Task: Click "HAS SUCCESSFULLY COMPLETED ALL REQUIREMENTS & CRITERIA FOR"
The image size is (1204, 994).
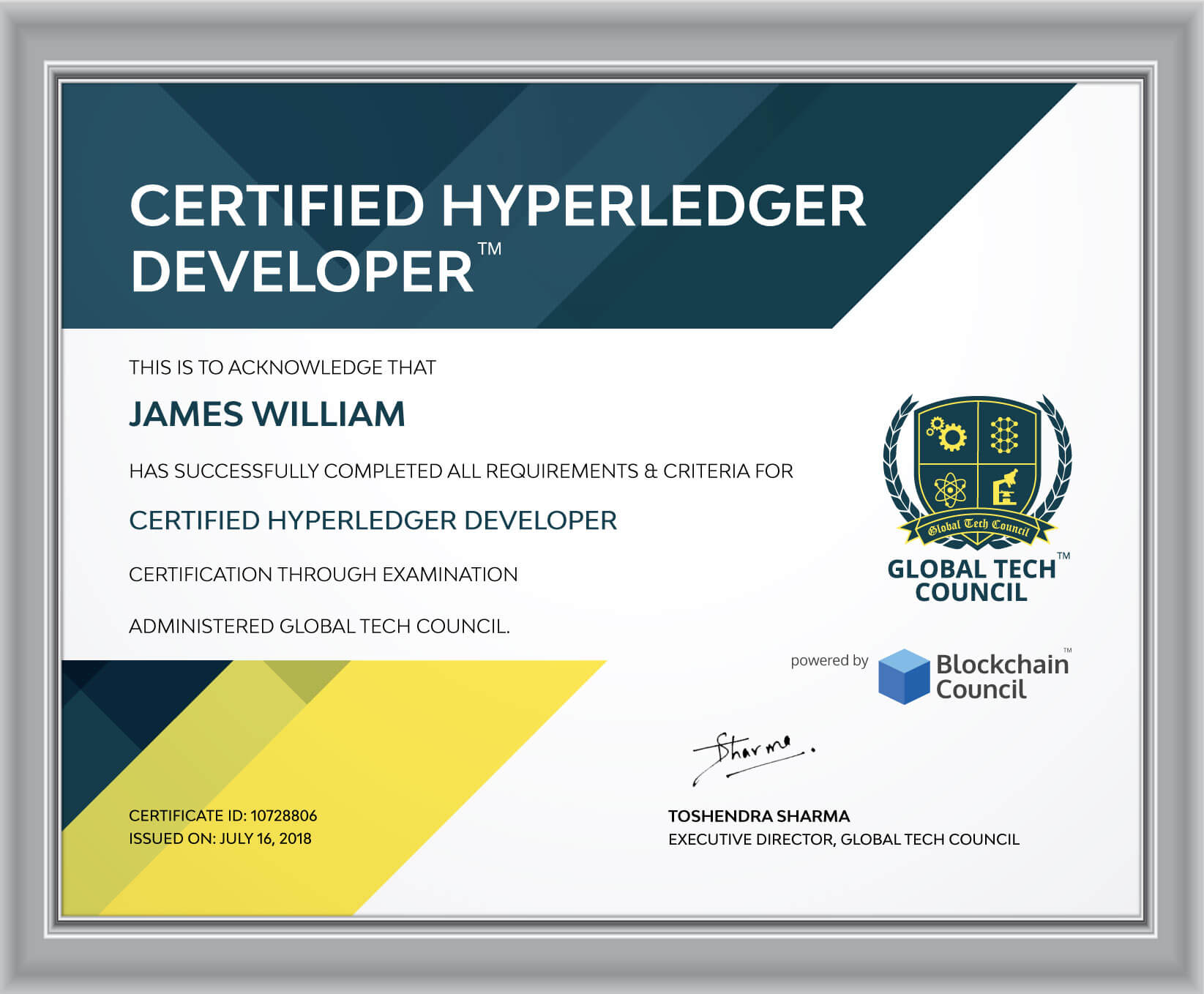Action: tap(461, 471)
